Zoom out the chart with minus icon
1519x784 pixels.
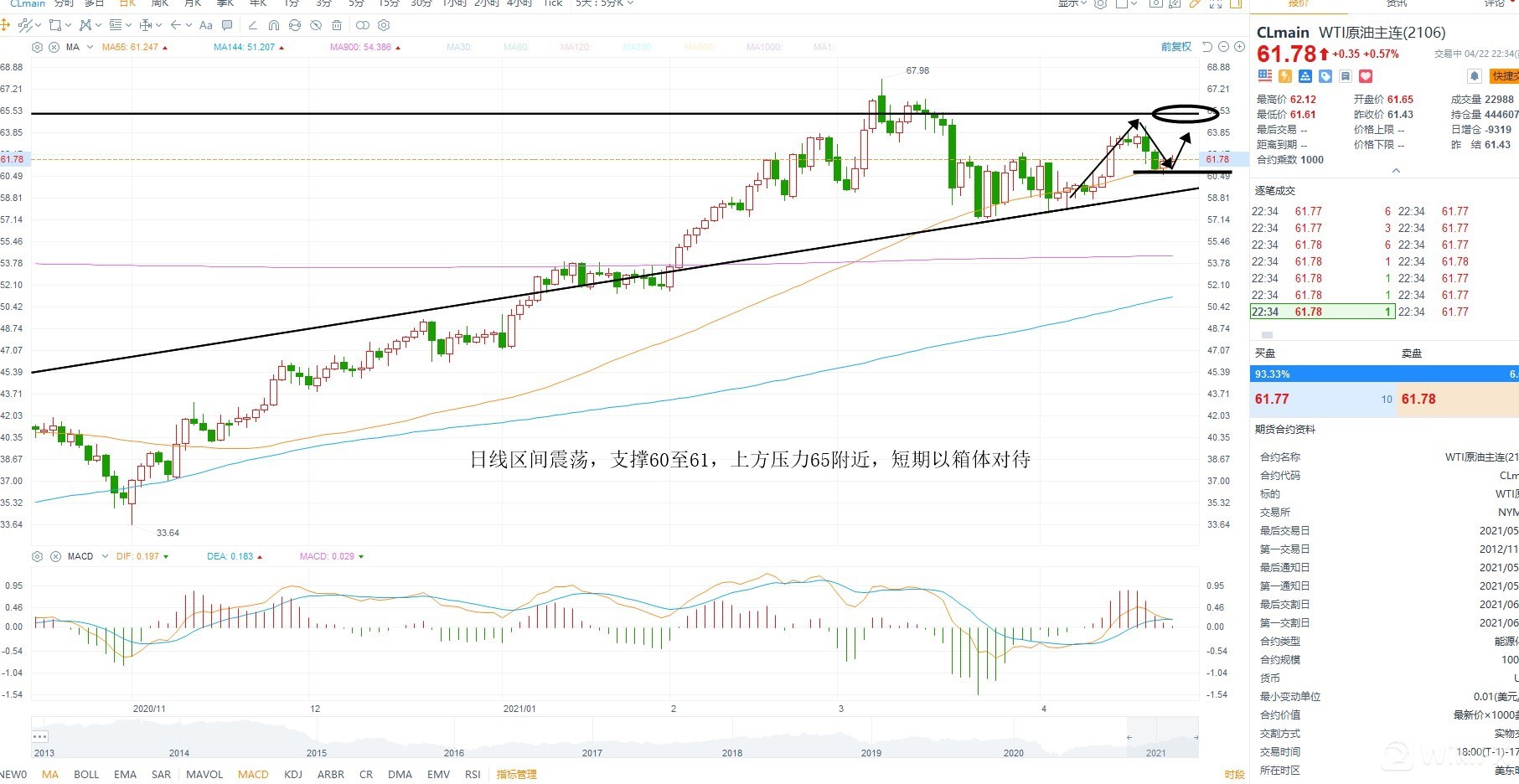[1223, 47]
